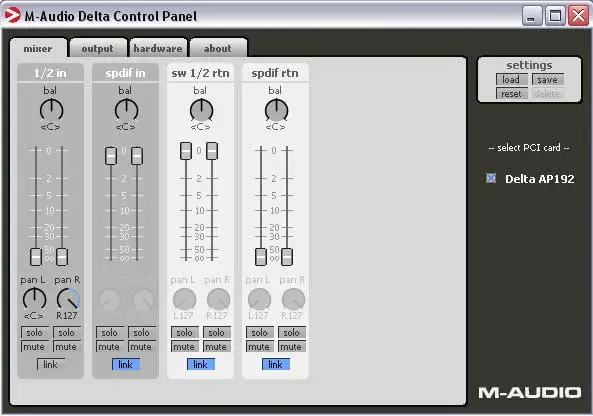This screenshot has width=593, height=416.
Task: Minimize the Delta Control Panel window
Action: (x=531, y=16)
